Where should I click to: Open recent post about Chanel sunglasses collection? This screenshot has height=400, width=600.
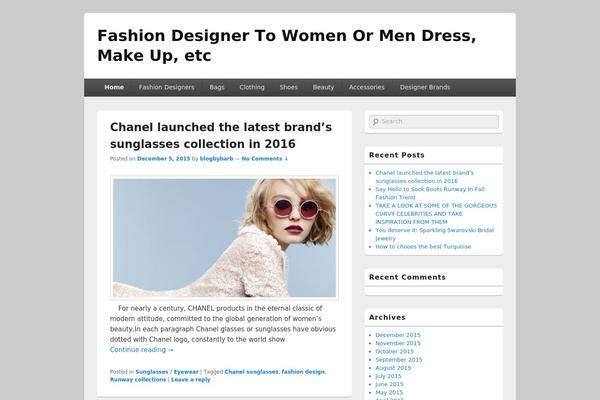(x=424, y=177)
